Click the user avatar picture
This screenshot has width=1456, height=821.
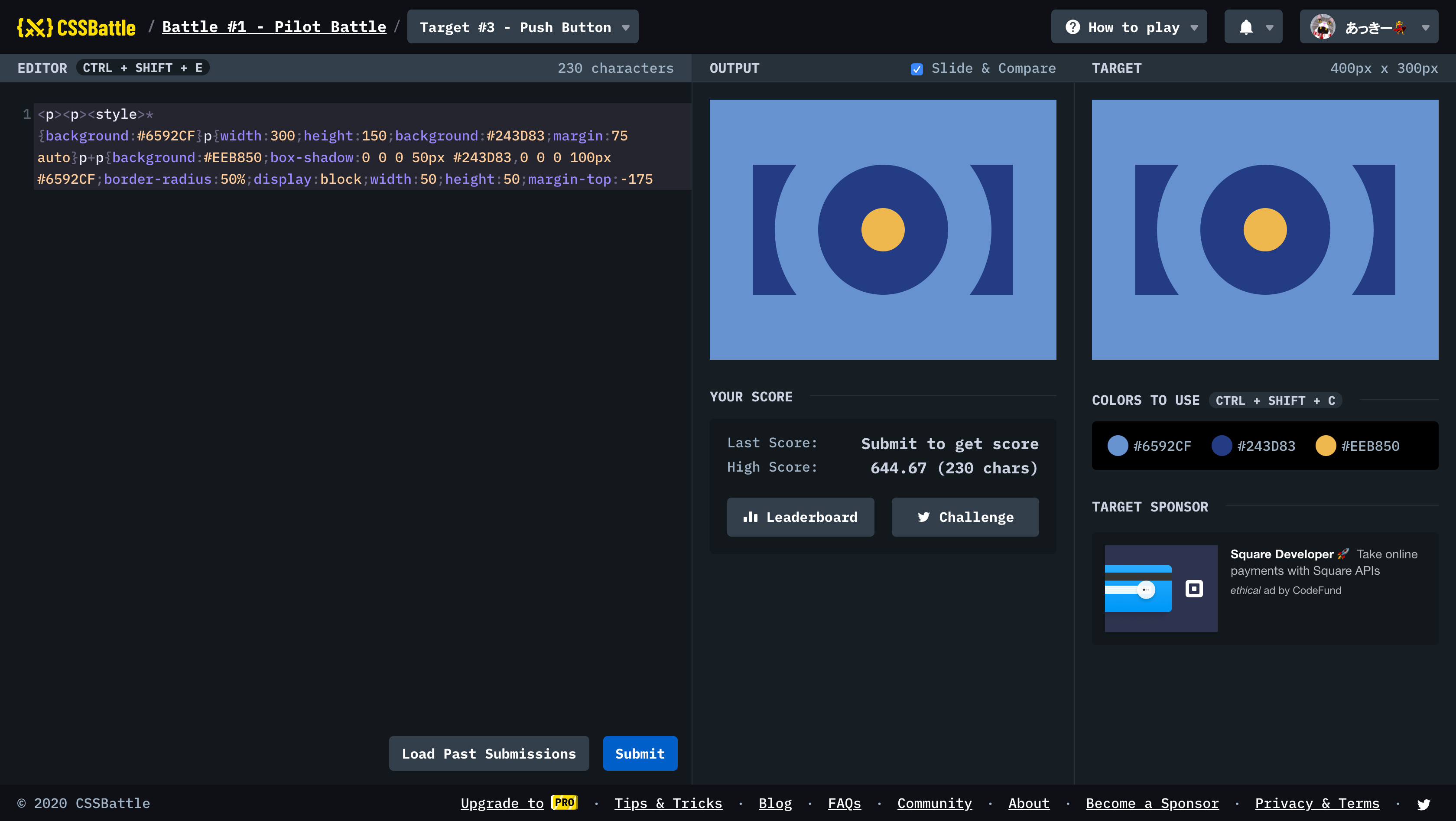coord(1323,27)
